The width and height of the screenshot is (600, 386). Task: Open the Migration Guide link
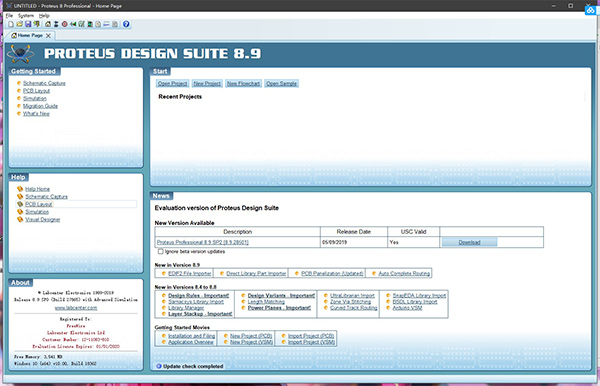tap(40, 106)
